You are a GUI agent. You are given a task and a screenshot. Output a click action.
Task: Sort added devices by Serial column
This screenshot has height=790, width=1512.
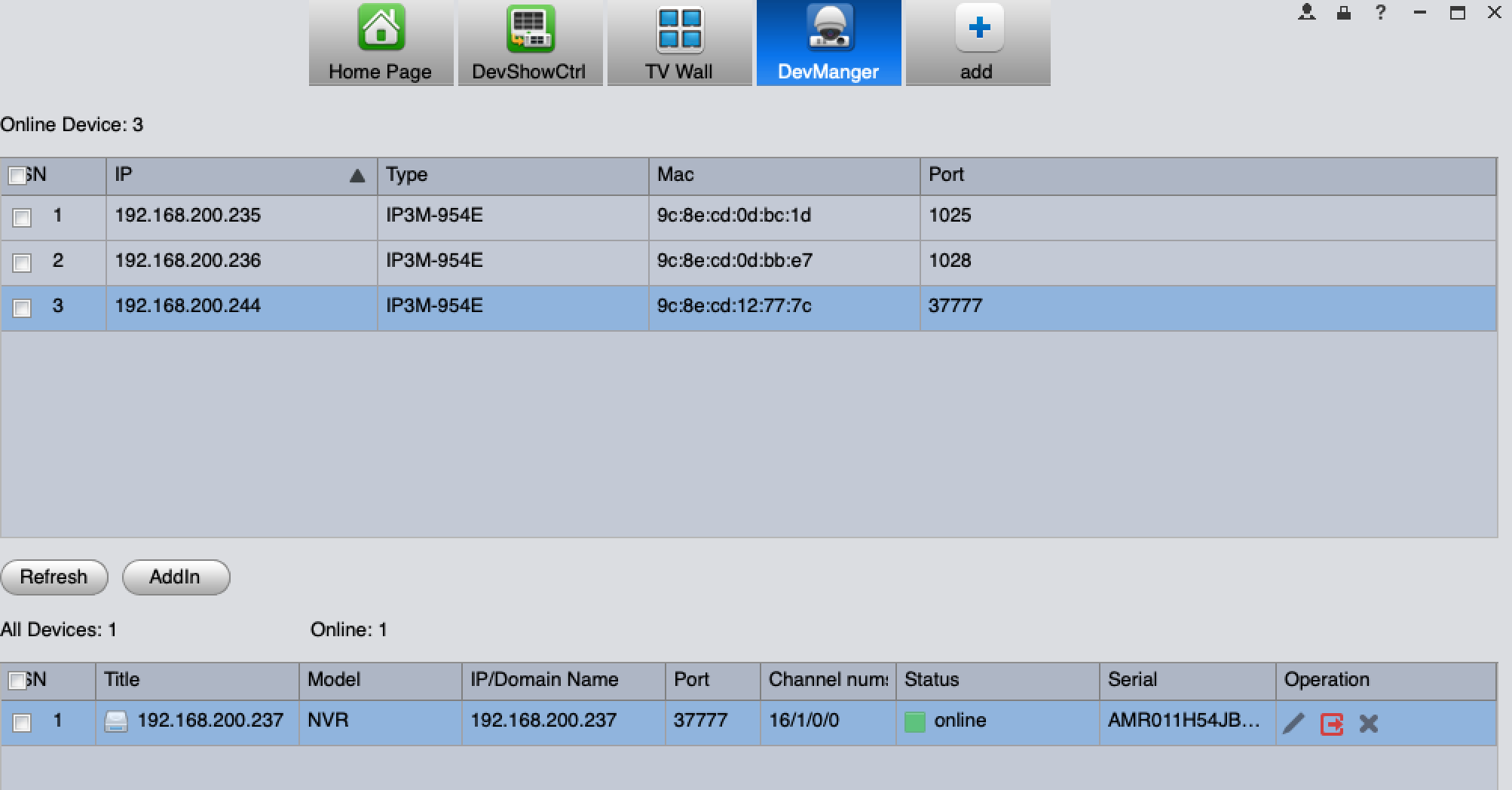(1188, 681)
